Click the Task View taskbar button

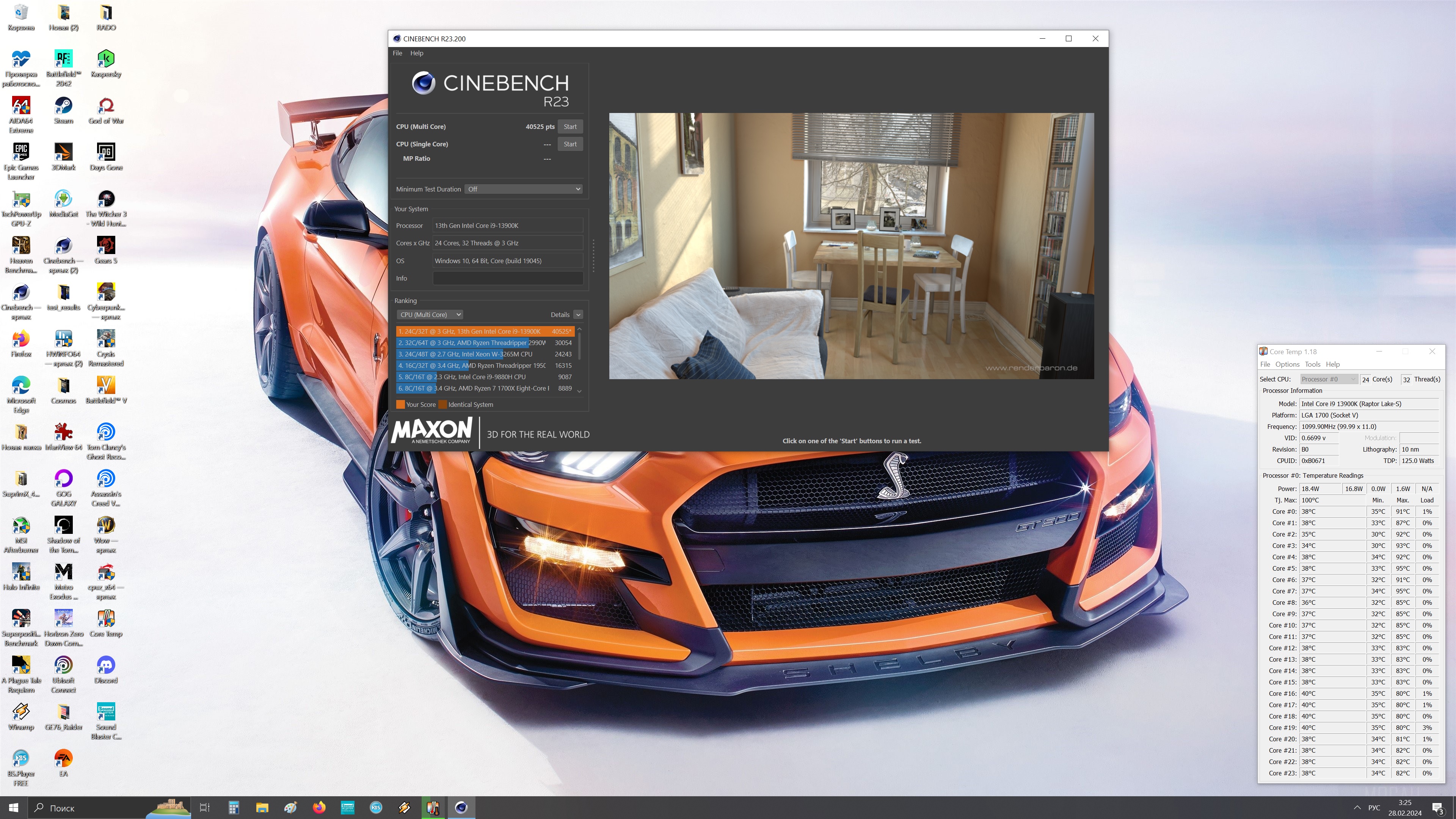[205, 807]
